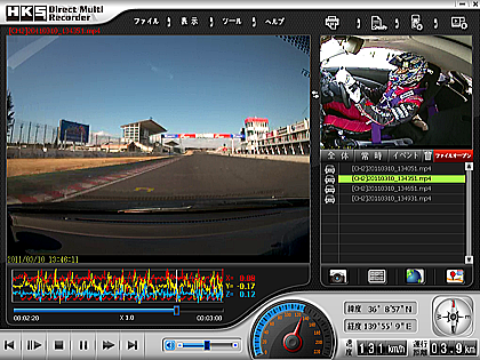The image size is (480, 360).
Task: Open the device settings icon in toolbar
Action: tap(417, 23)
